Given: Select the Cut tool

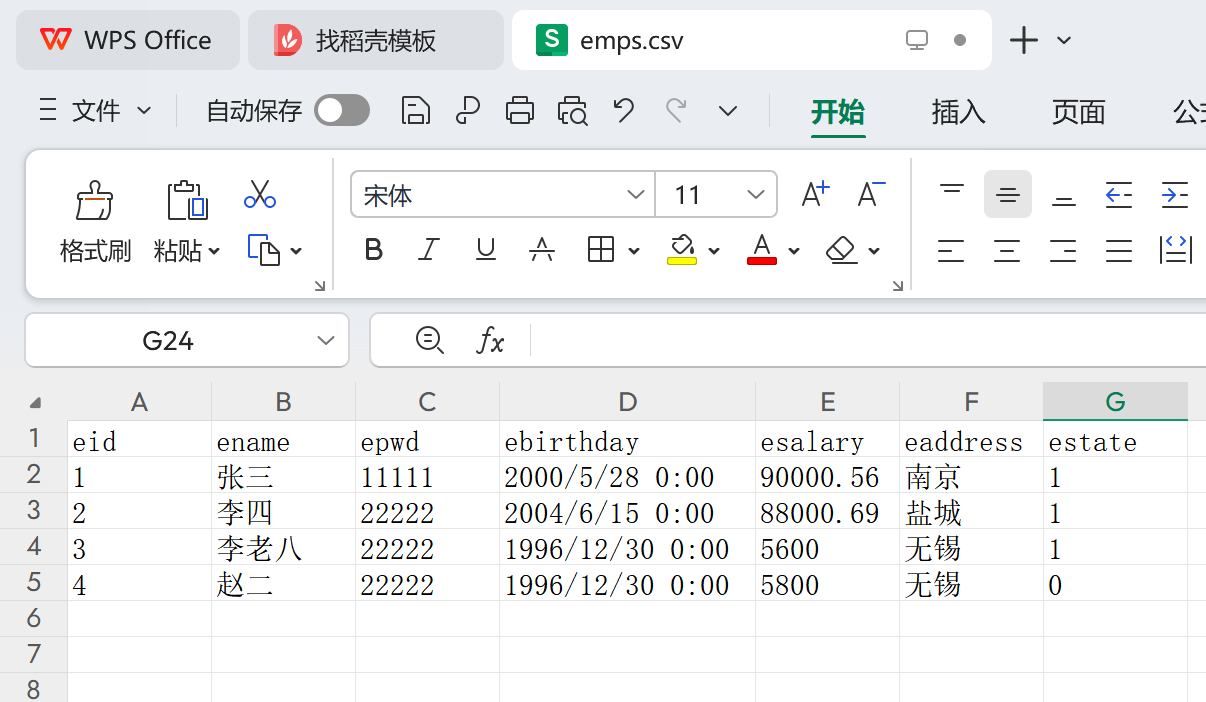Looking at the screenshot, I should click(x=260, y=195).
